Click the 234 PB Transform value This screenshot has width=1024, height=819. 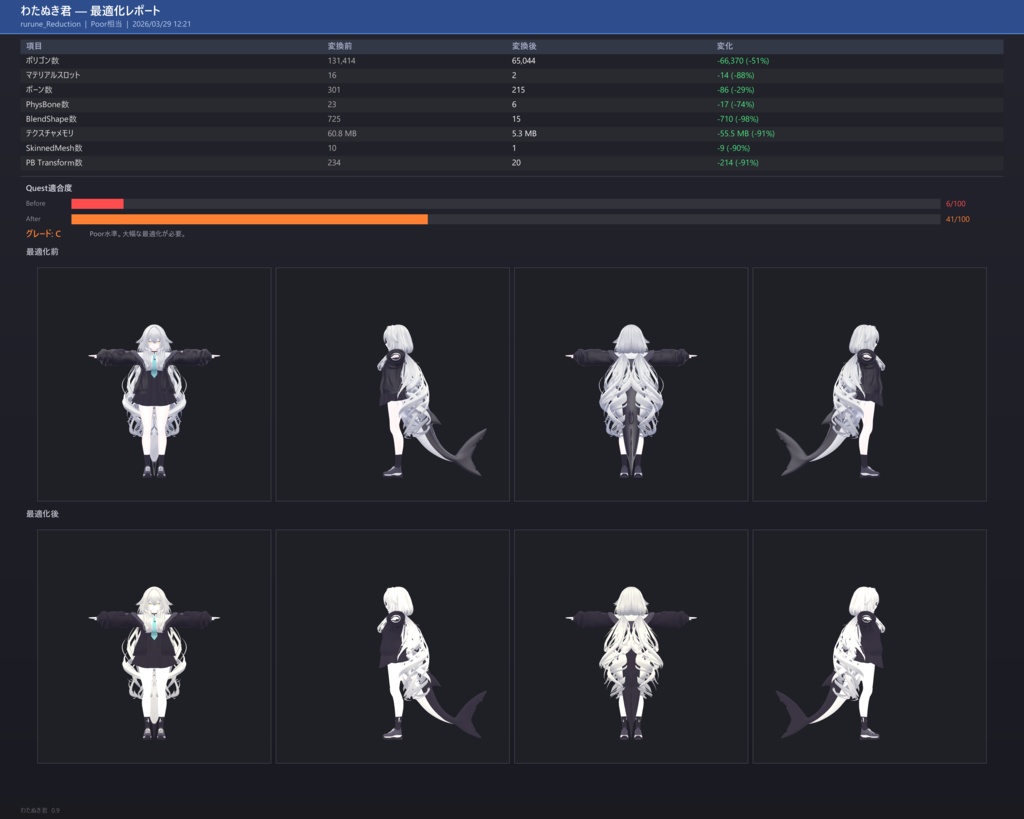pos(334,163)
